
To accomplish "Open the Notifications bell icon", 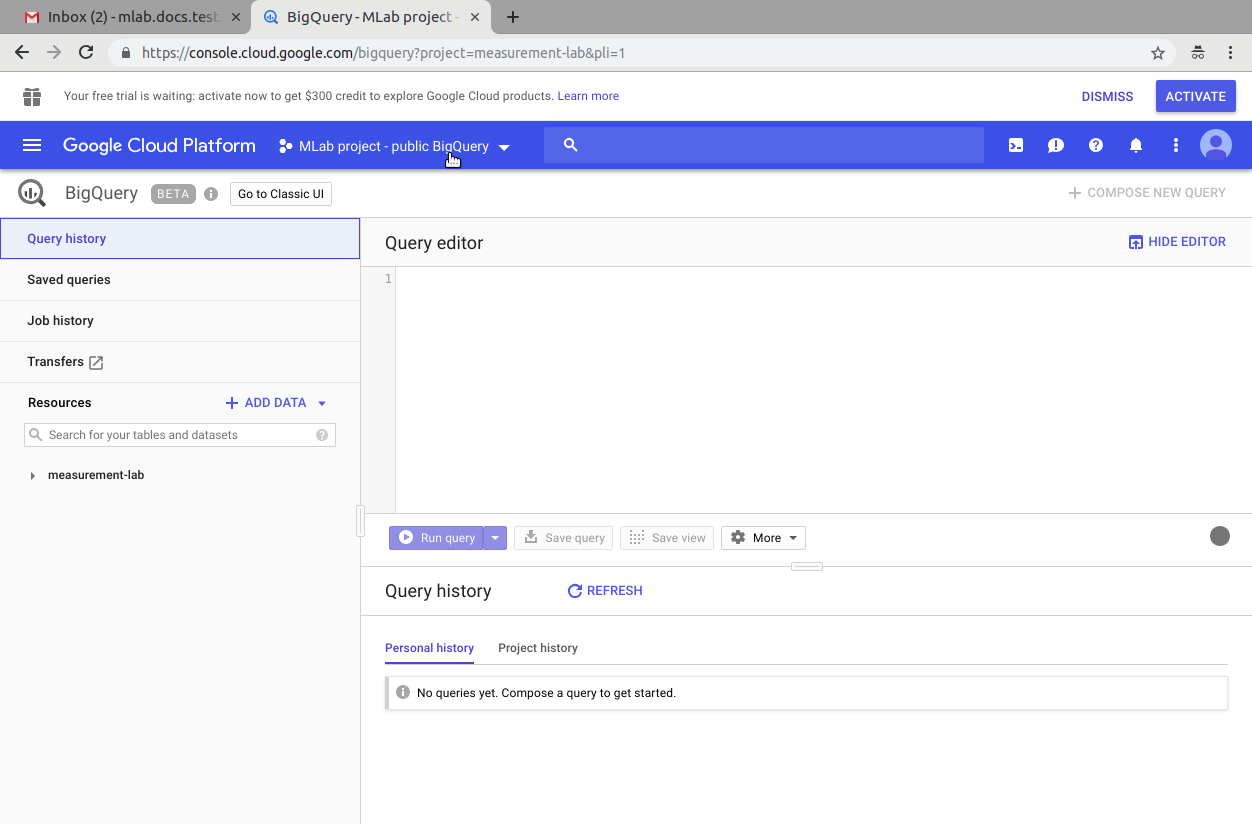I will click(x=1135, y=145).
